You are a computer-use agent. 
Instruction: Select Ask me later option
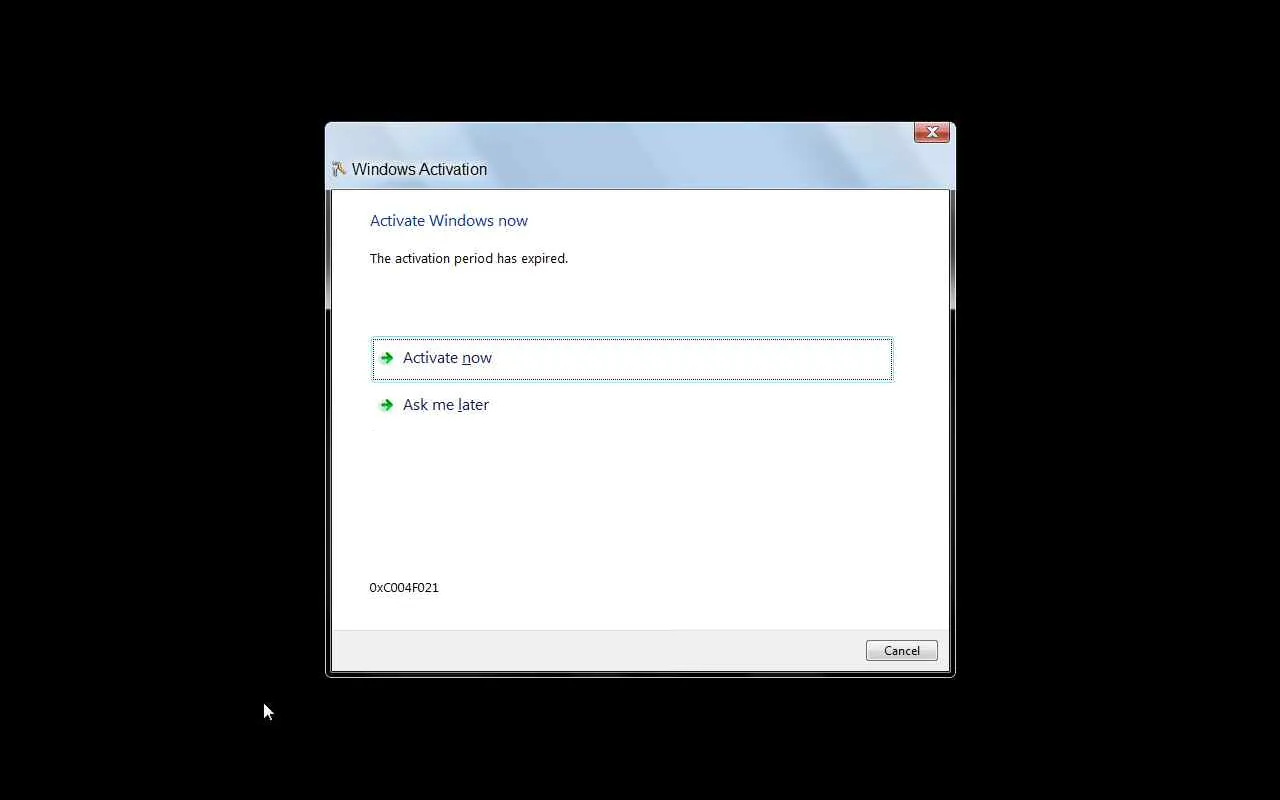(x=632, y=405)
